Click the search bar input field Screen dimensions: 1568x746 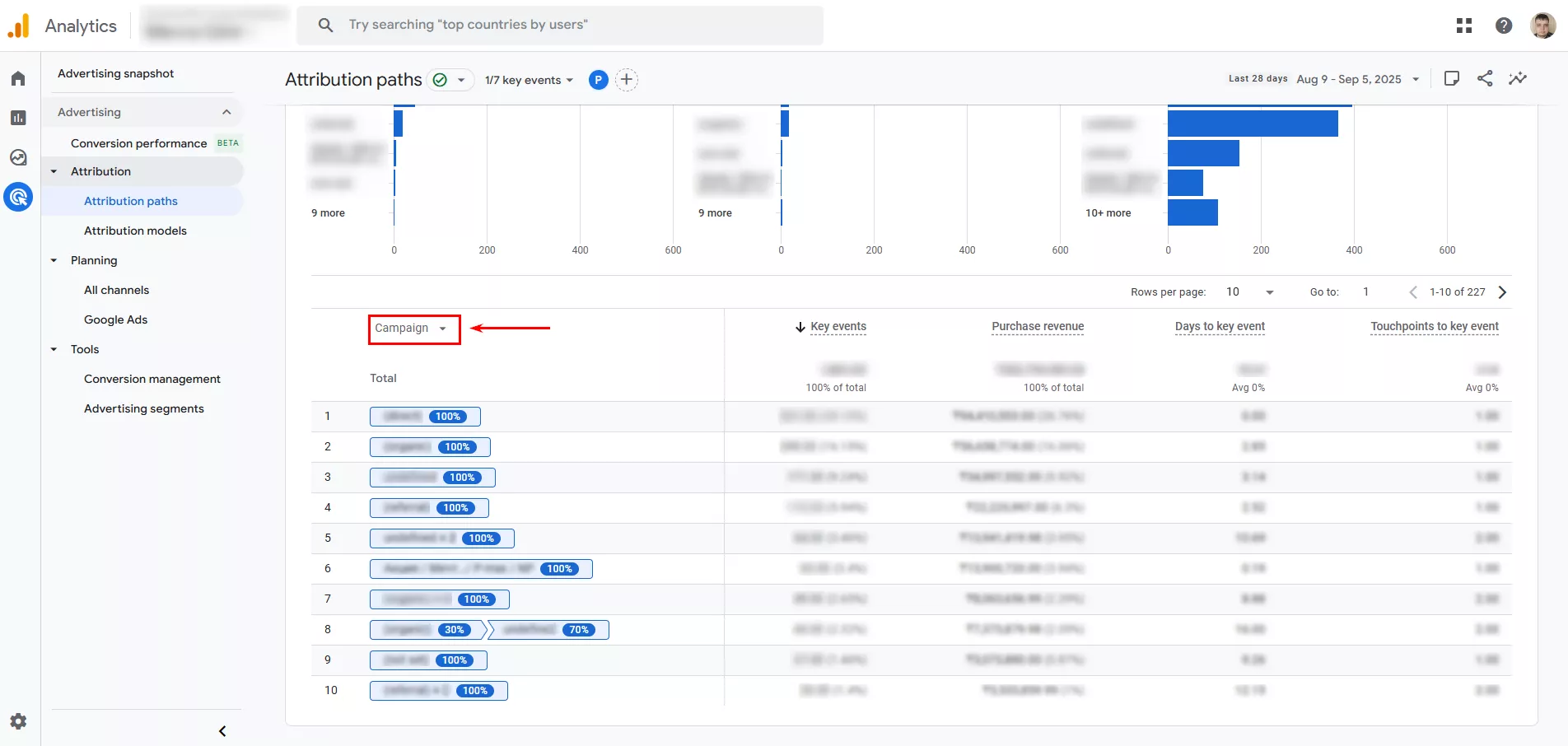[560, 25]
